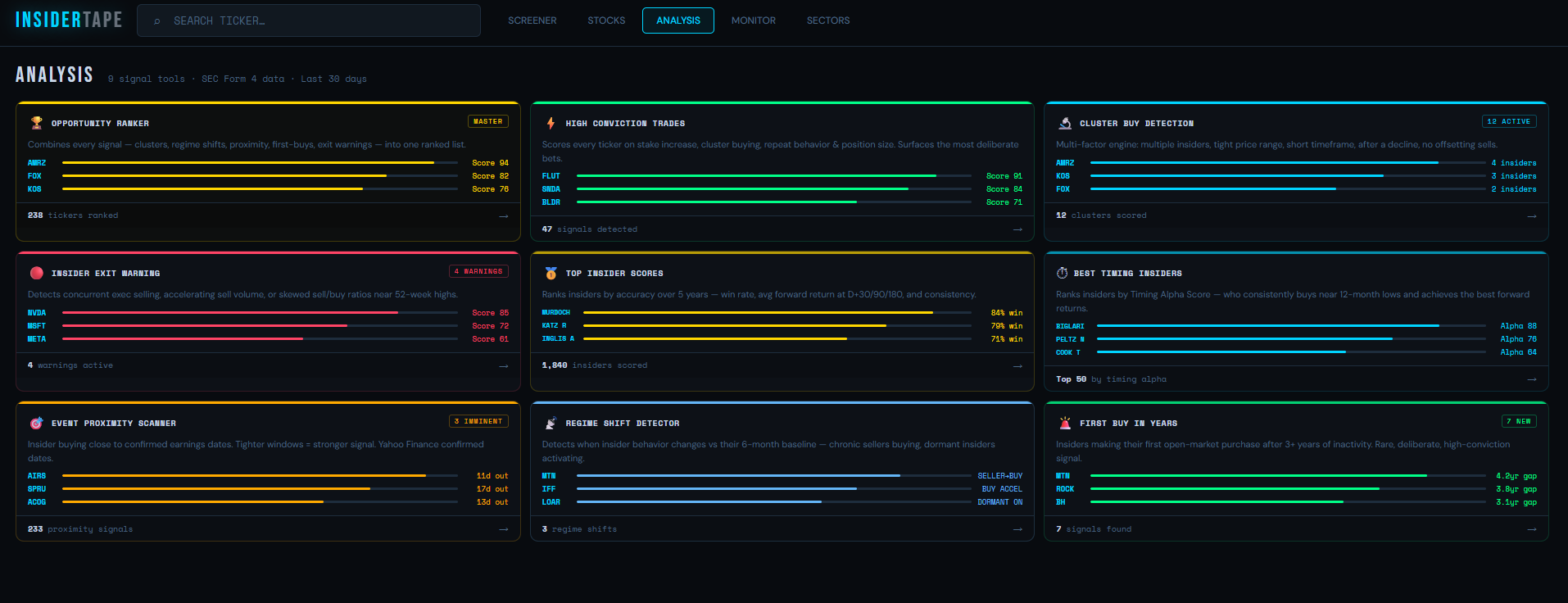Switch to the Screener tab
1568x603 pixels.
click(x=532, y=20)
